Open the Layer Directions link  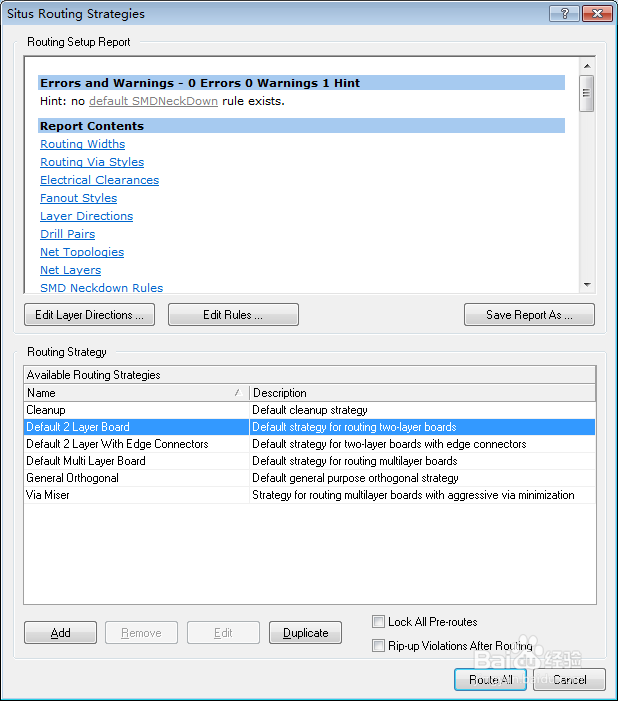pos(87,216)
